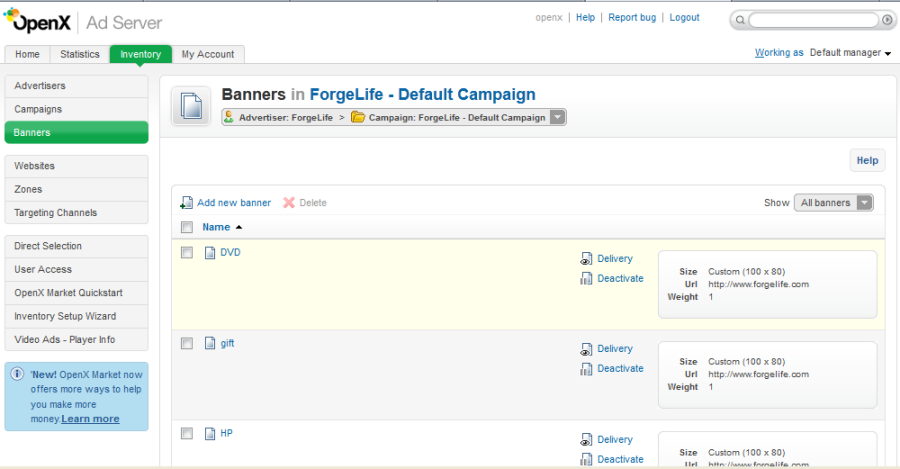The height and width of the screenshot is (469, 900).
Task: Check the DVD banner checkbox
Action: tap(187, 253)
